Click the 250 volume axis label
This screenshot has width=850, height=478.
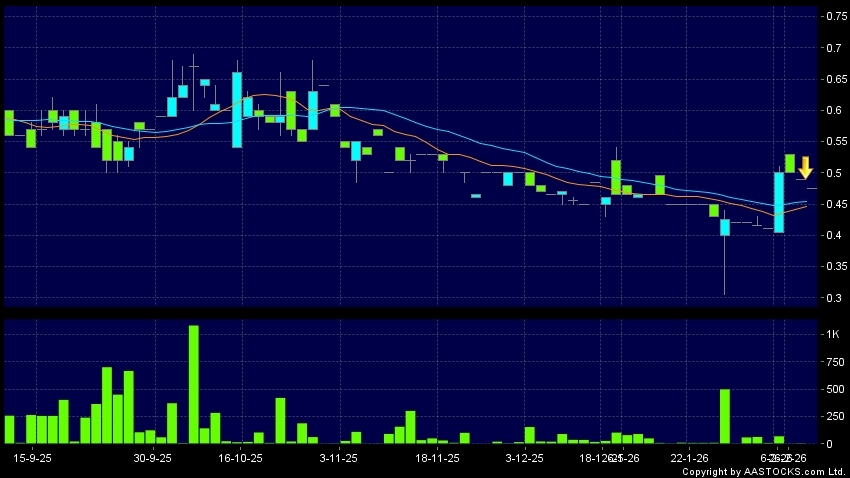832,416
